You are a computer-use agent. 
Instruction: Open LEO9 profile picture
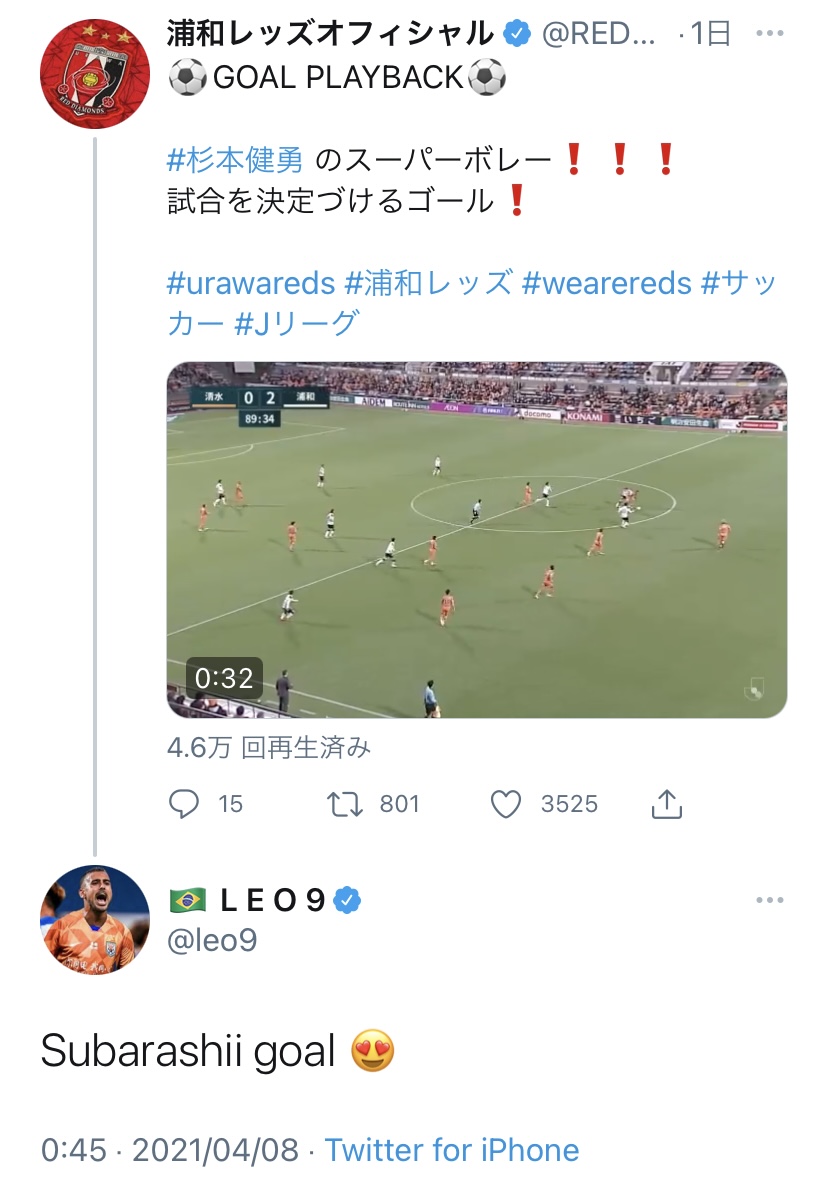pyautogui.click(x=95, y=920)
